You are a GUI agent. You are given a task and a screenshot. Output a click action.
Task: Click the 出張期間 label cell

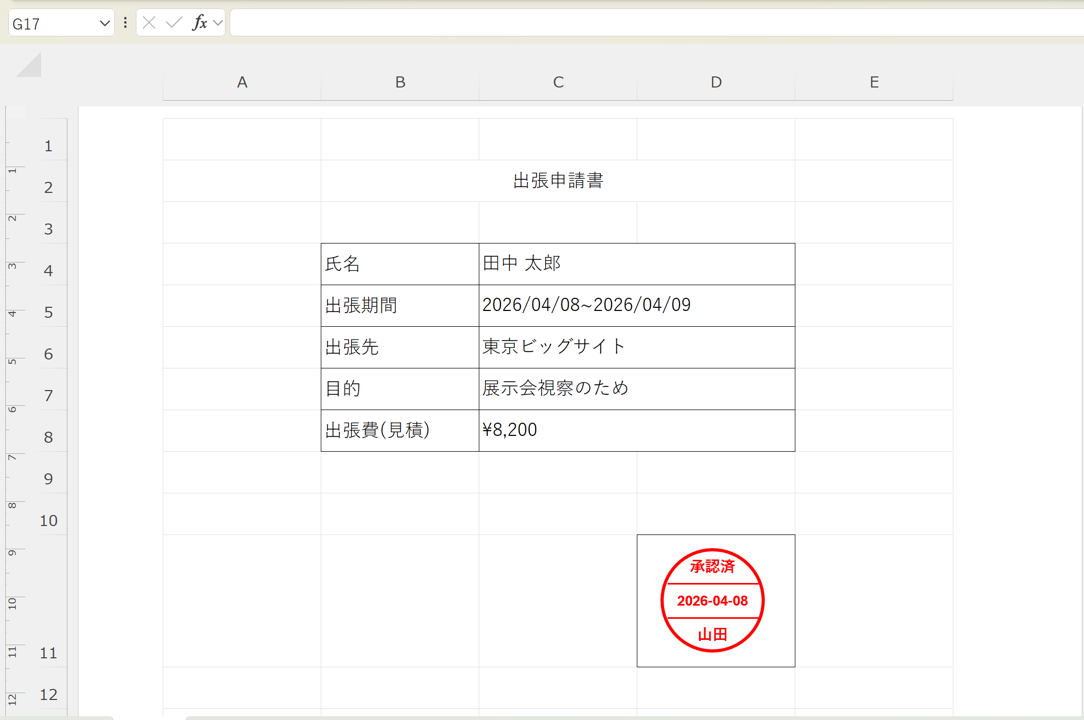[x=399, y=306]
